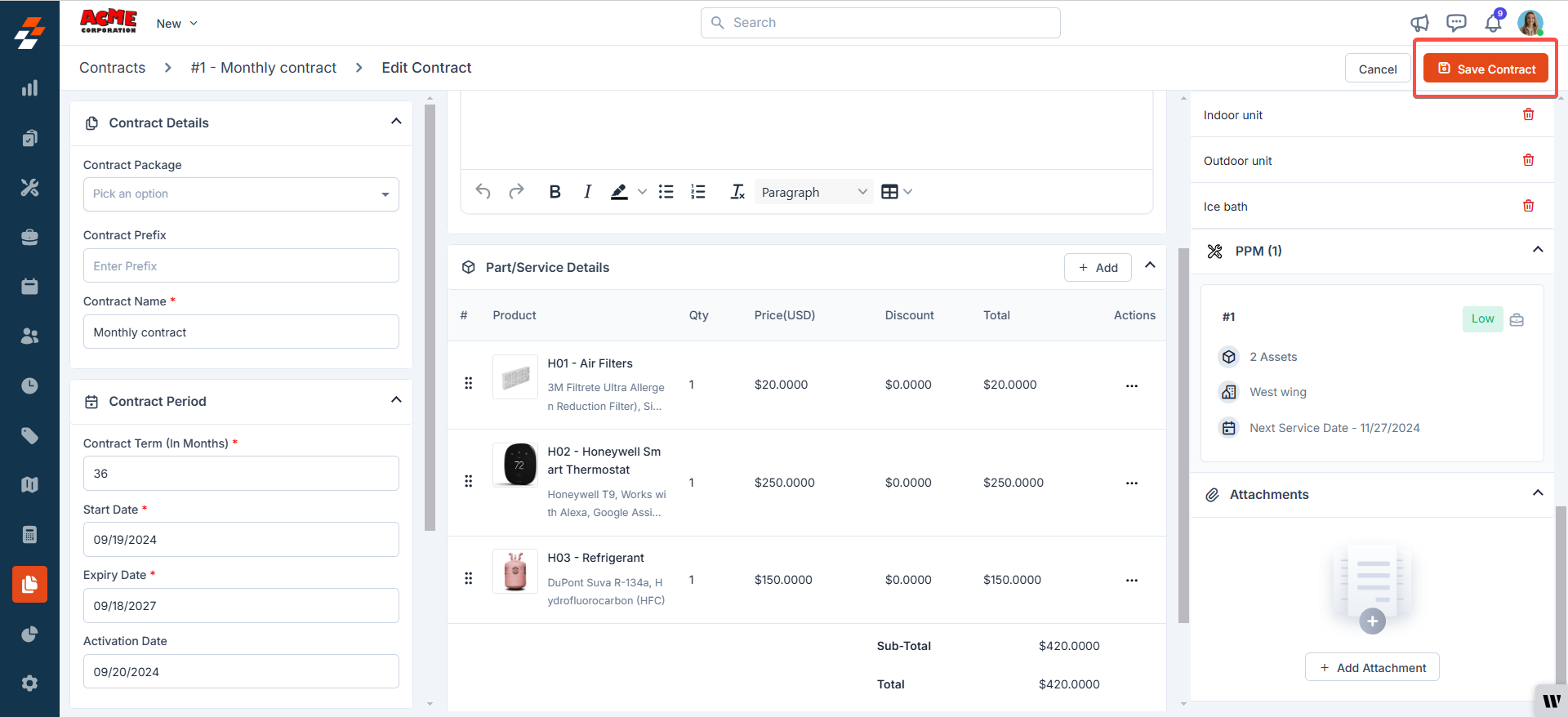1568x717 pixels.
Task: Collapse the PPM (1) section
Action: click(x=1537, y=250)
